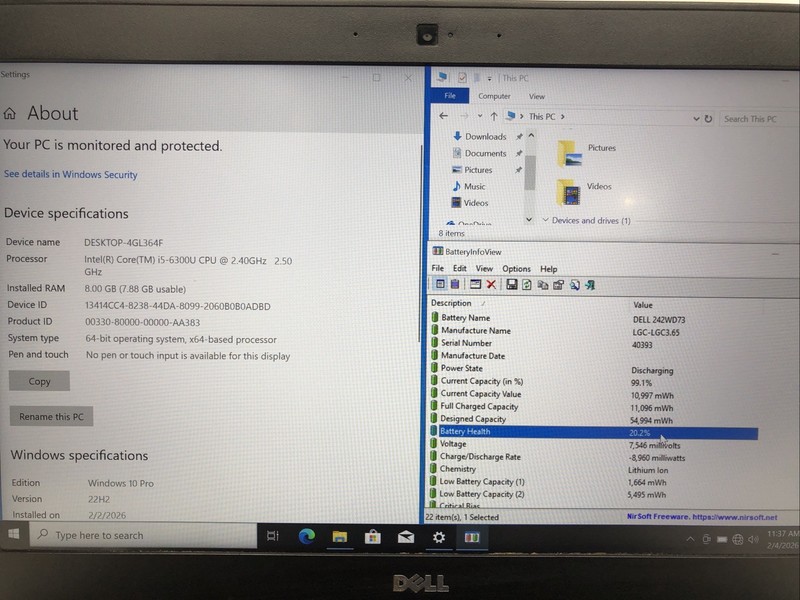Open the Mail app from the taskbar
Viewport: 800px width, 600px height.
[x=406, y=537]
